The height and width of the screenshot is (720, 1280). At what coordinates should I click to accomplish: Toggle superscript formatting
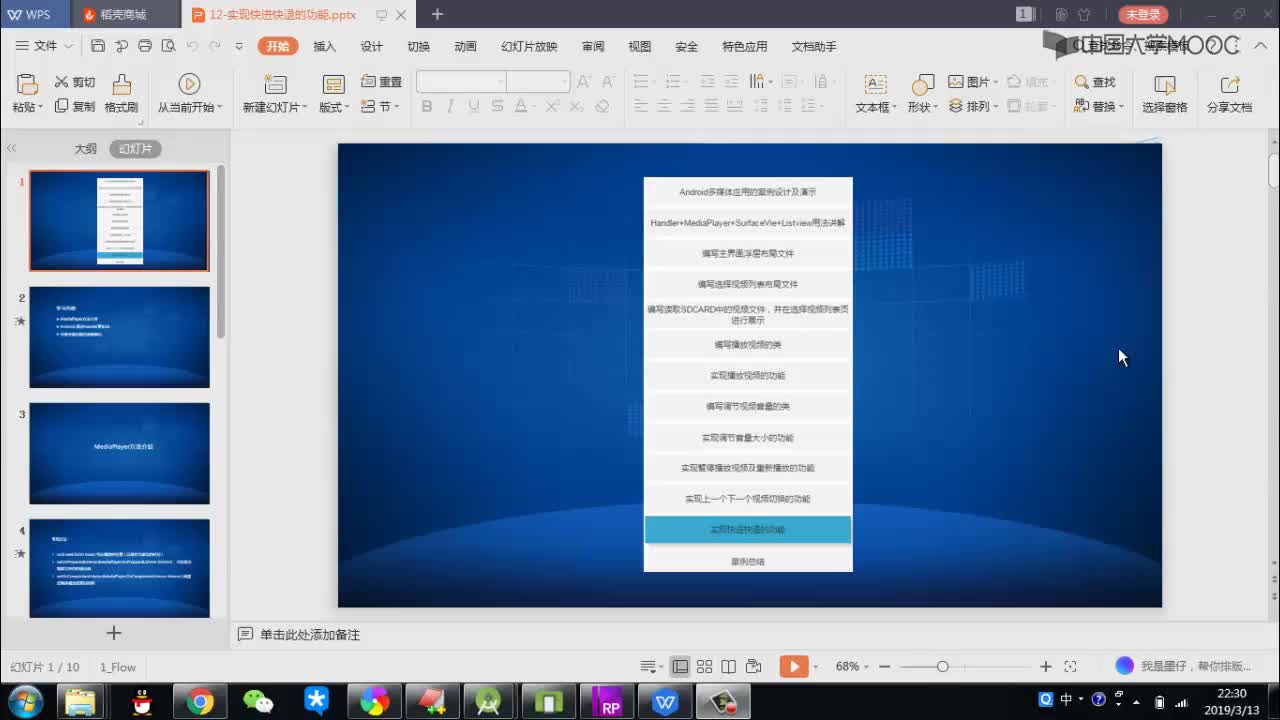(551, 106)
